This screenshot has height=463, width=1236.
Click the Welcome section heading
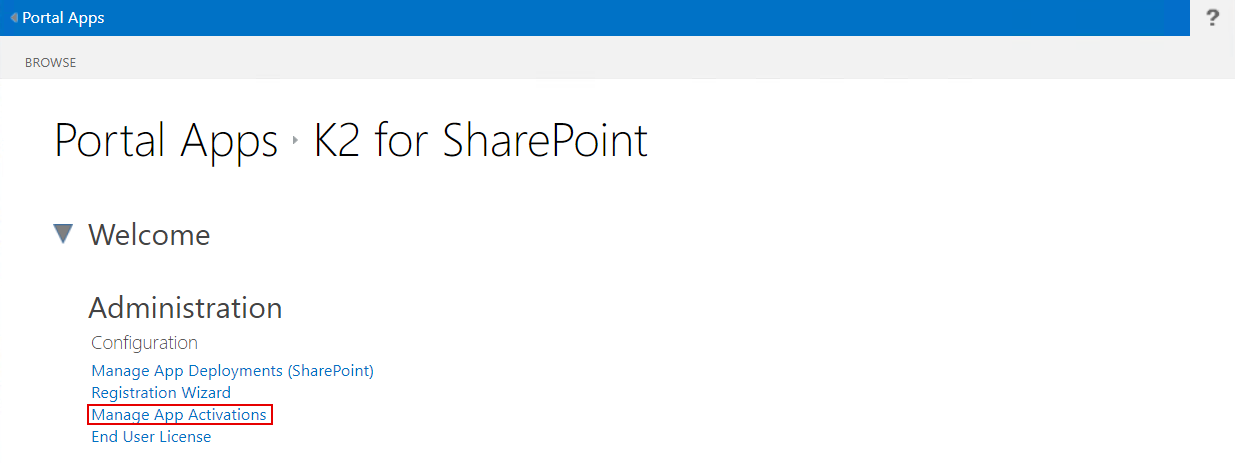tap(149, 235)
